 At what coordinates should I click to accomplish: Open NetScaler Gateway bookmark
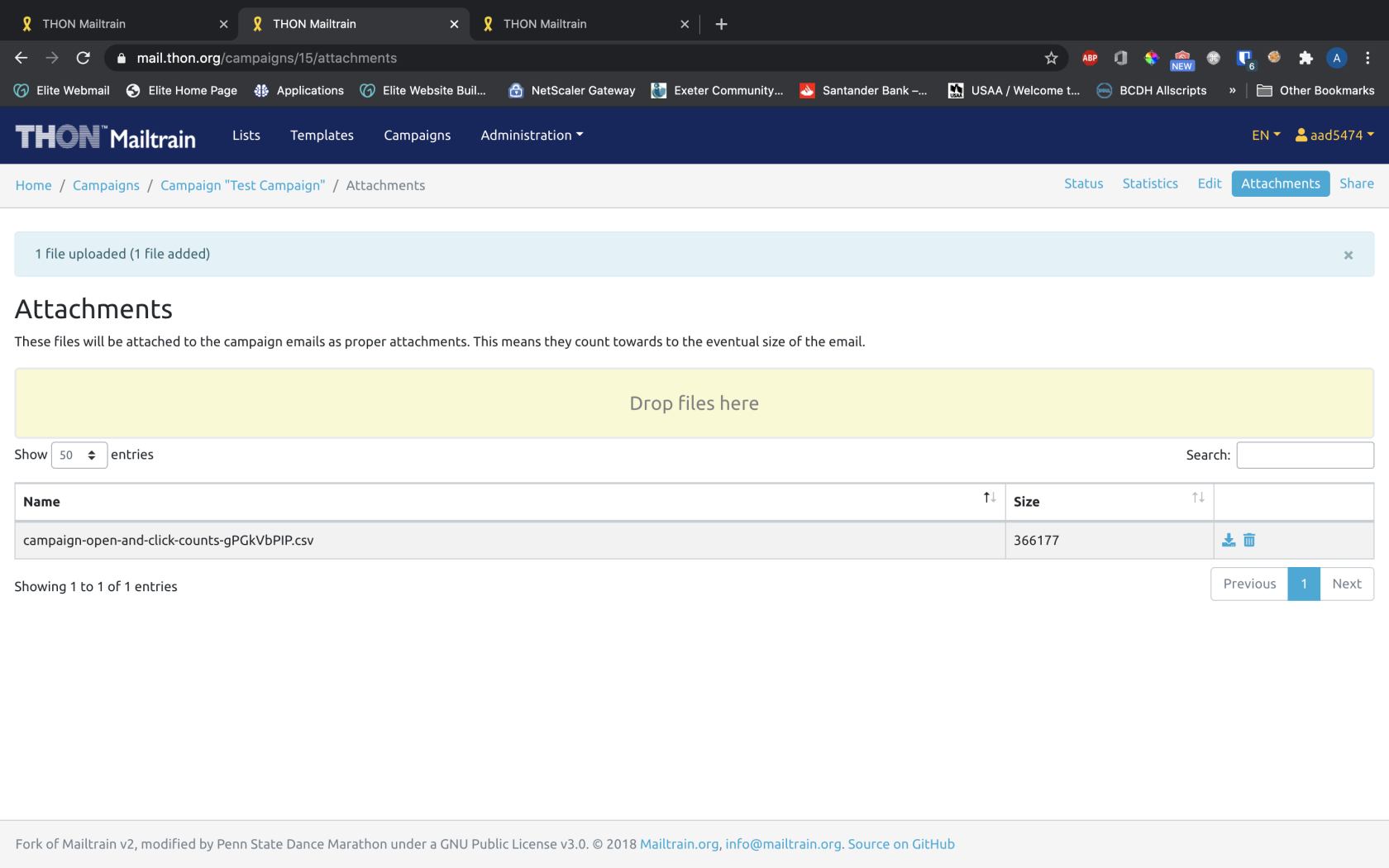572,90
